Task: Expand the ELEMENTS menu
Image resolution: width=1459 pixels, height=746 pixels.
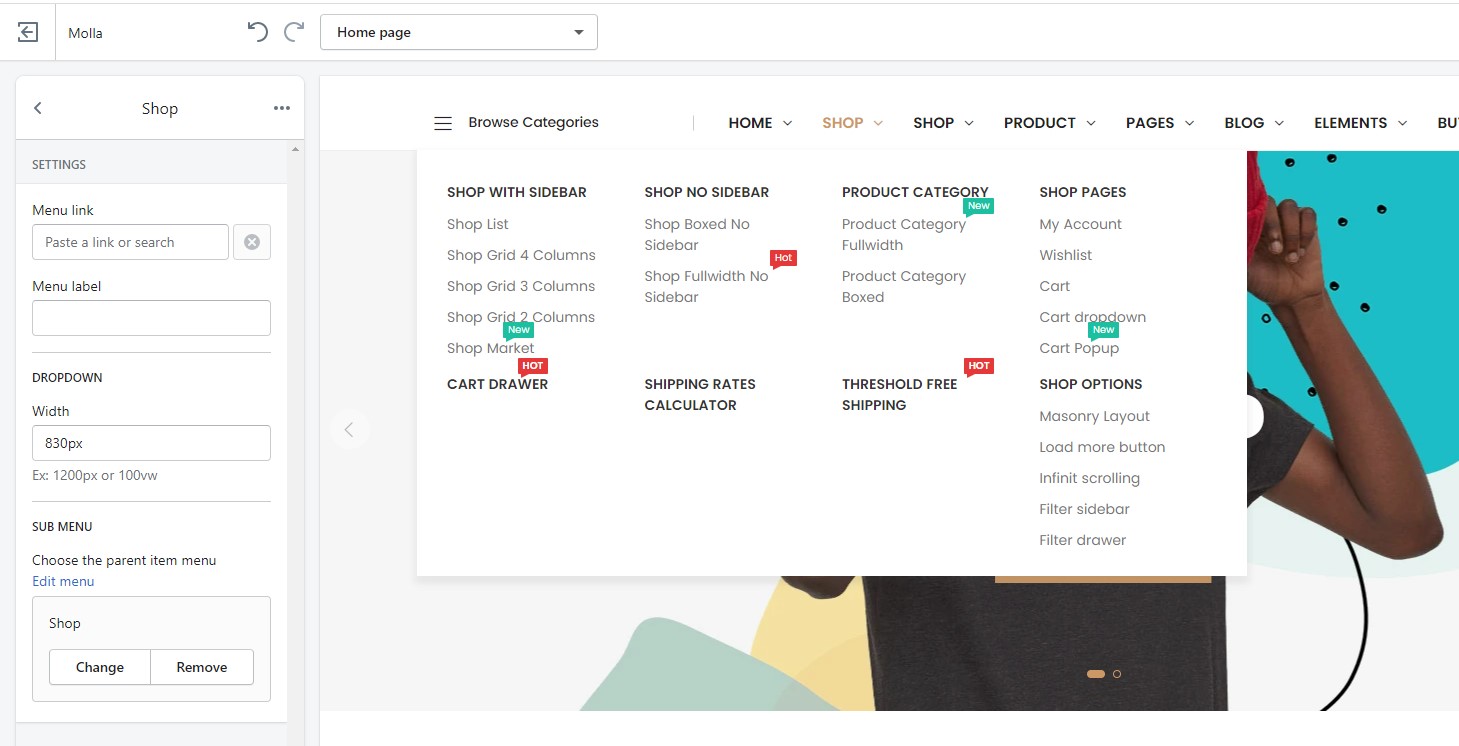Action: [1361, 123]
